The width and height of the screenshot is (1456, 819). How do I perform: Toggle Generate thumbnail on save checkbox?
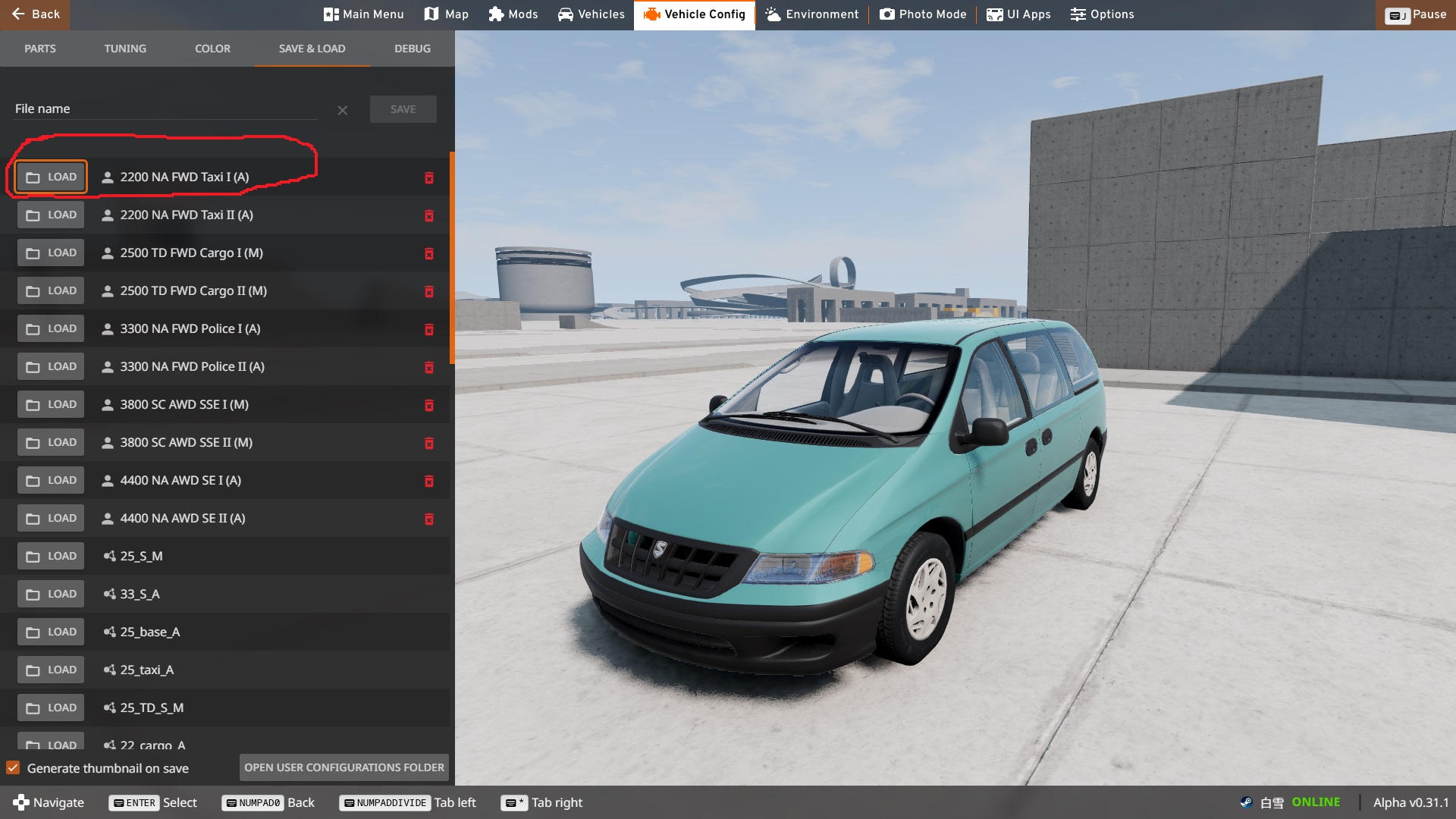(13, 768)
